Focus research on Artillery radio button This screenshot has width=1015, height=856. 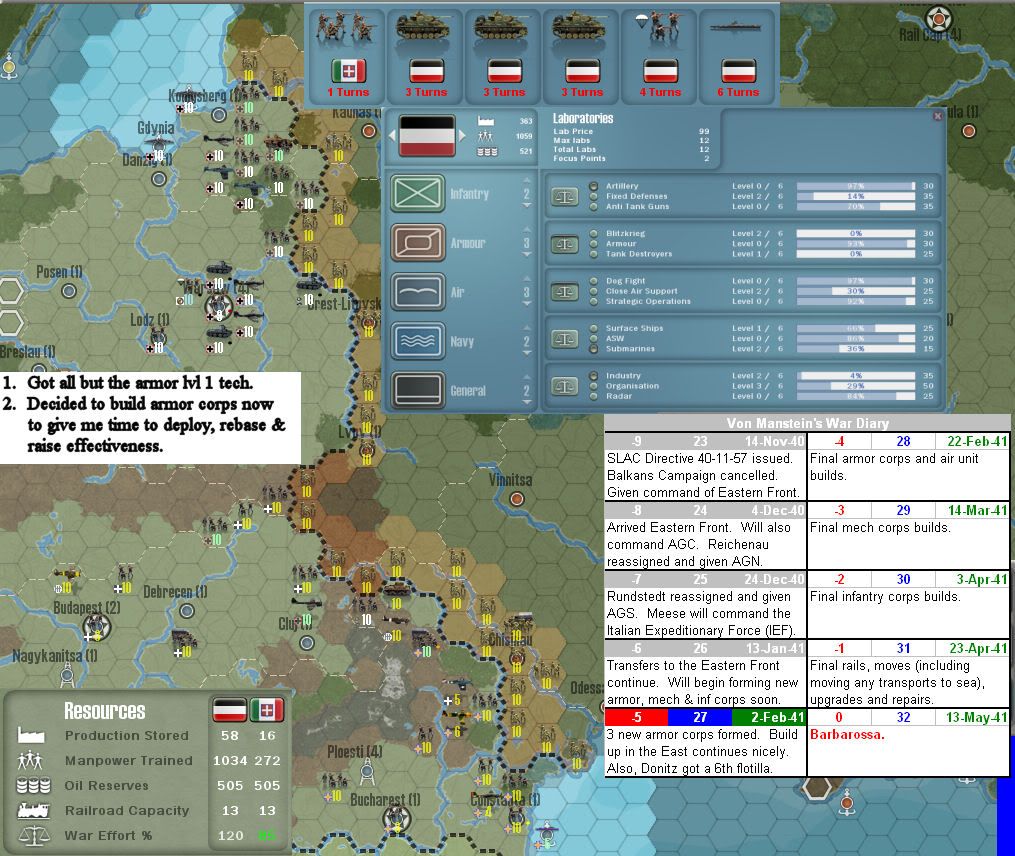point(594,186)
